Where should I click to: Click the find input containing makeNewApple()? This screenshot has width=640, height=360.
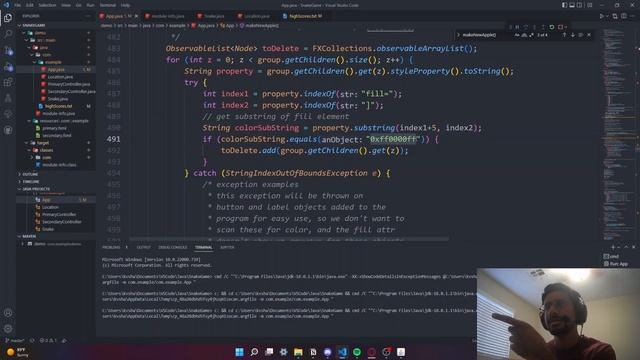tap(487, 35)
